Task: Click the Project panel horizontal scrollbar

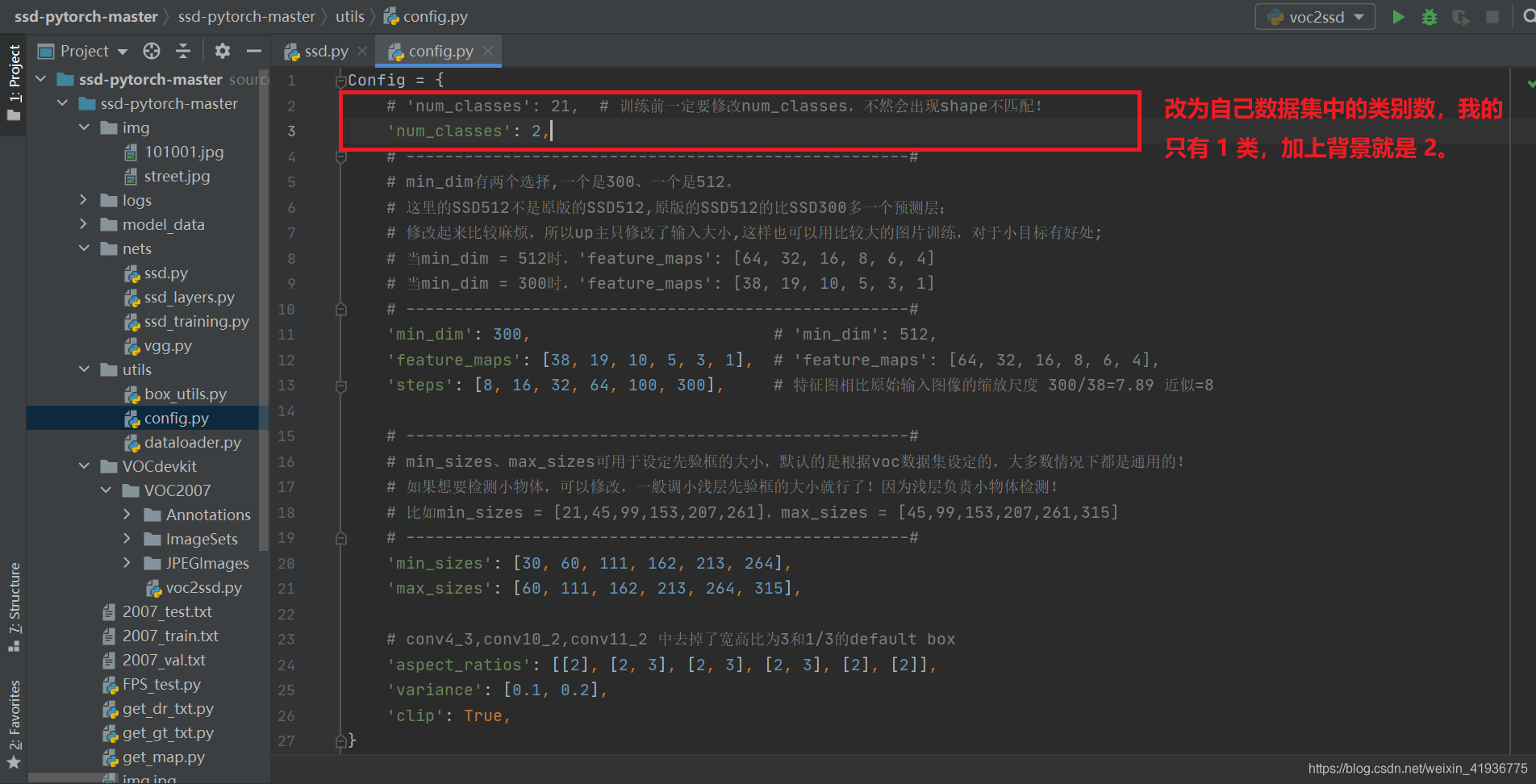Action: click(73, 778)
